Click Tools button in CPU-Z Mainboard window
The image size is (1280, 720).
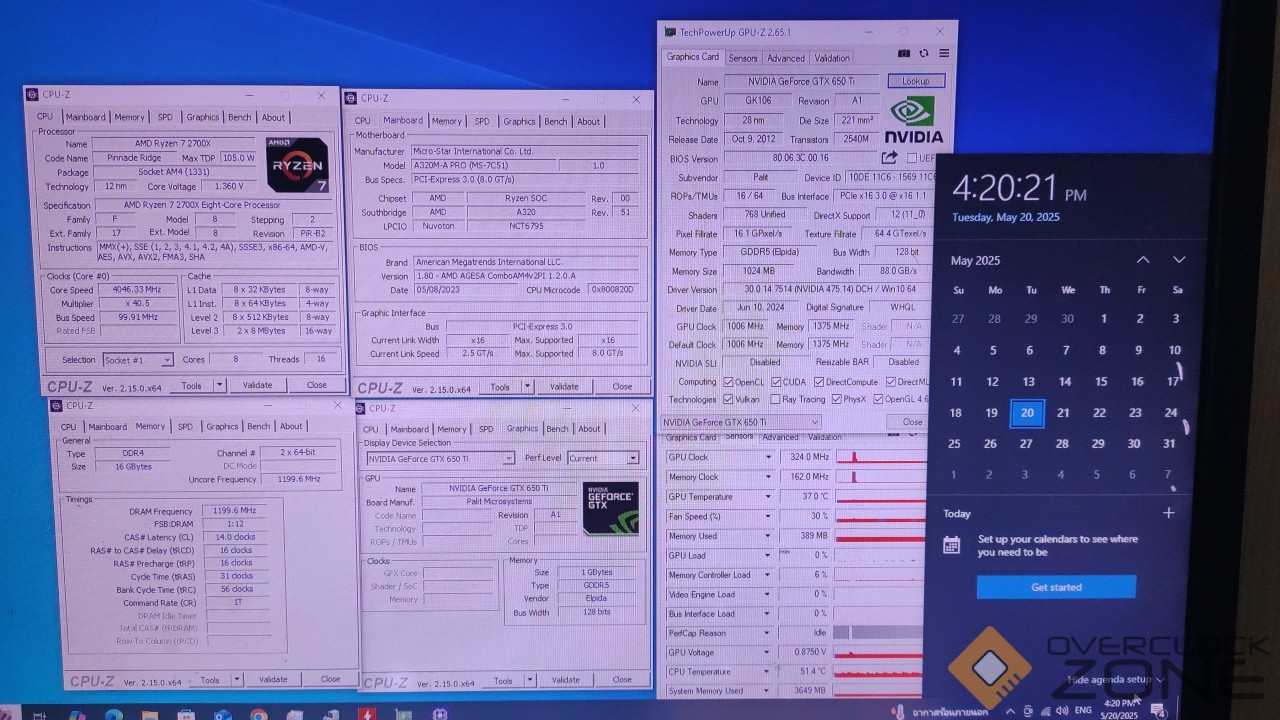coord(500,387)
